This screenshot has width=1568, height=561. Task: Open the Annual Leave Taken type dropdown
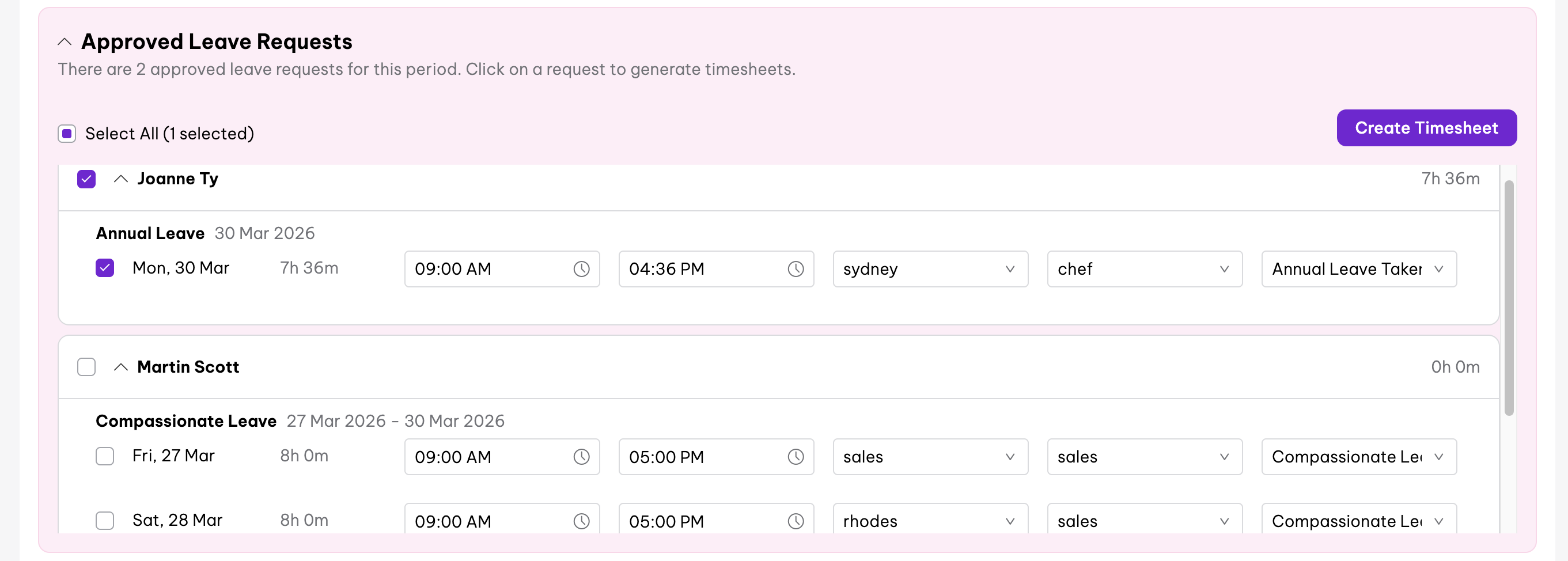(x=1358, y=269)
